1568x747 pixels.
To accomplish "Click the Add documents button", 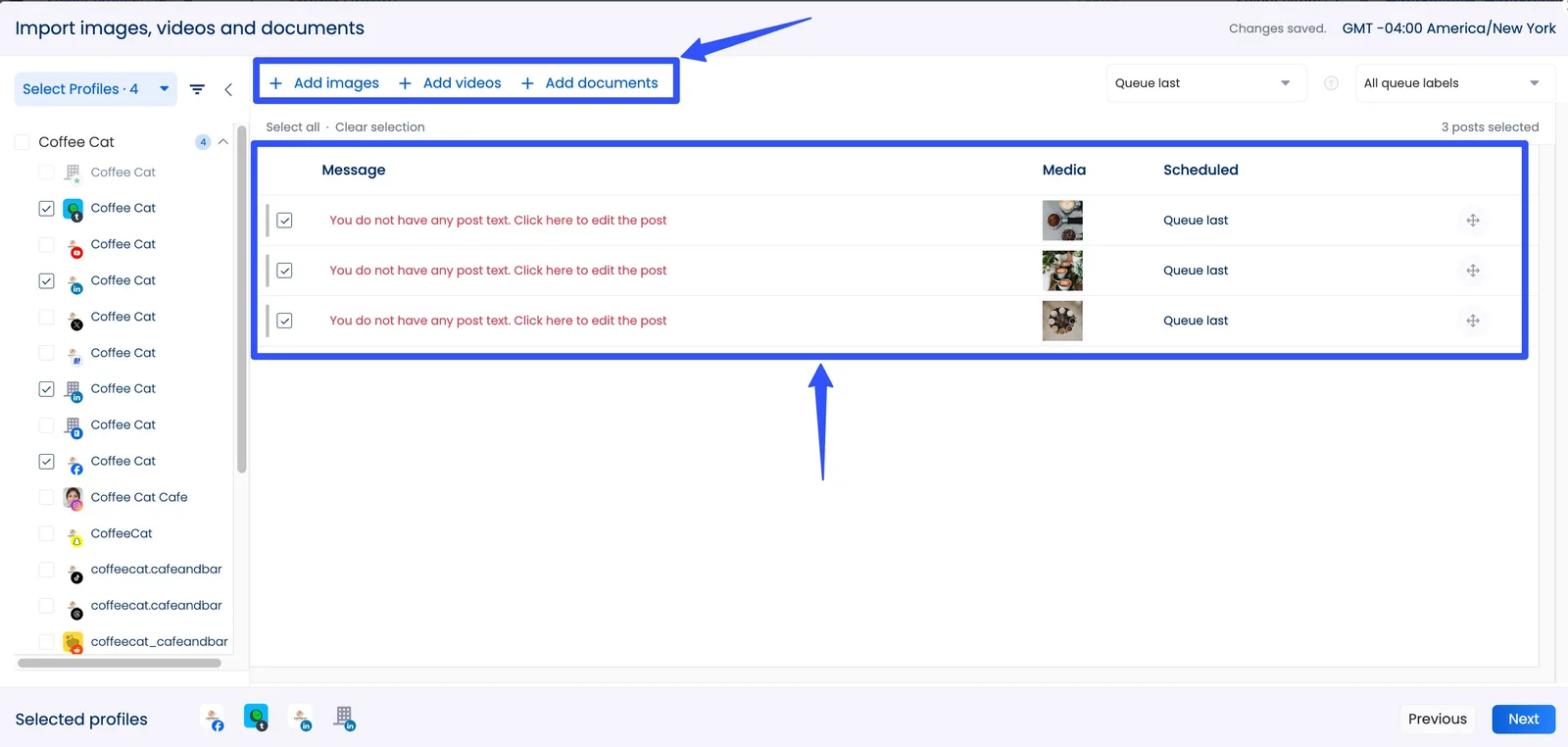I will click(x=590, y=83).
